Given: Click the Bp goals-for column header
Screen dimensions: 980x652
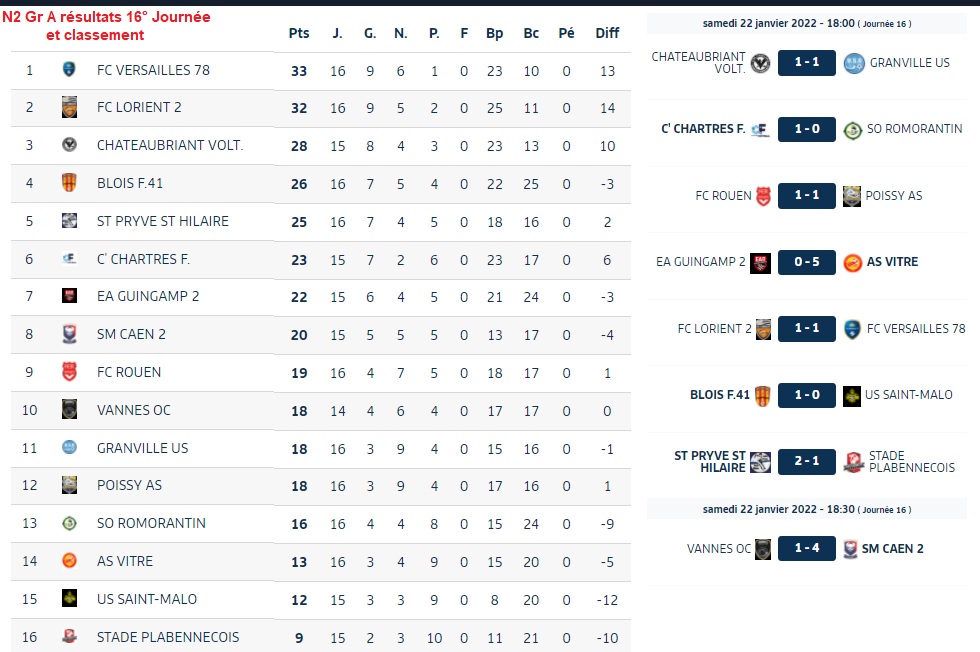Looking at the screenshot, I should coord(494,33).
